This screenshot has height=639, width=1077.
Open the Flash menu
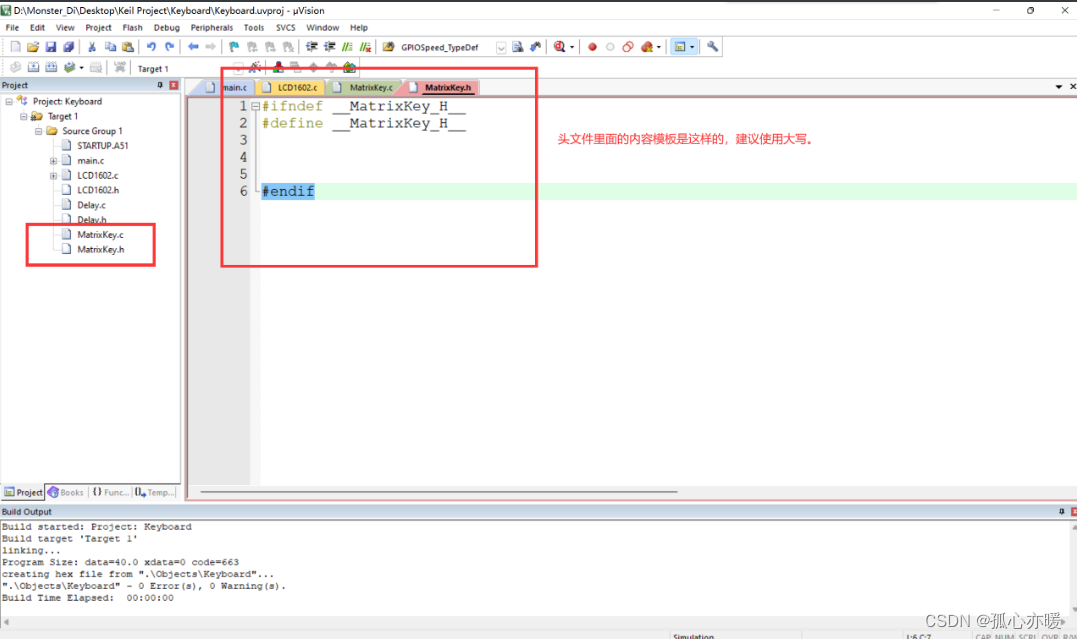click(x=133, y=27)
